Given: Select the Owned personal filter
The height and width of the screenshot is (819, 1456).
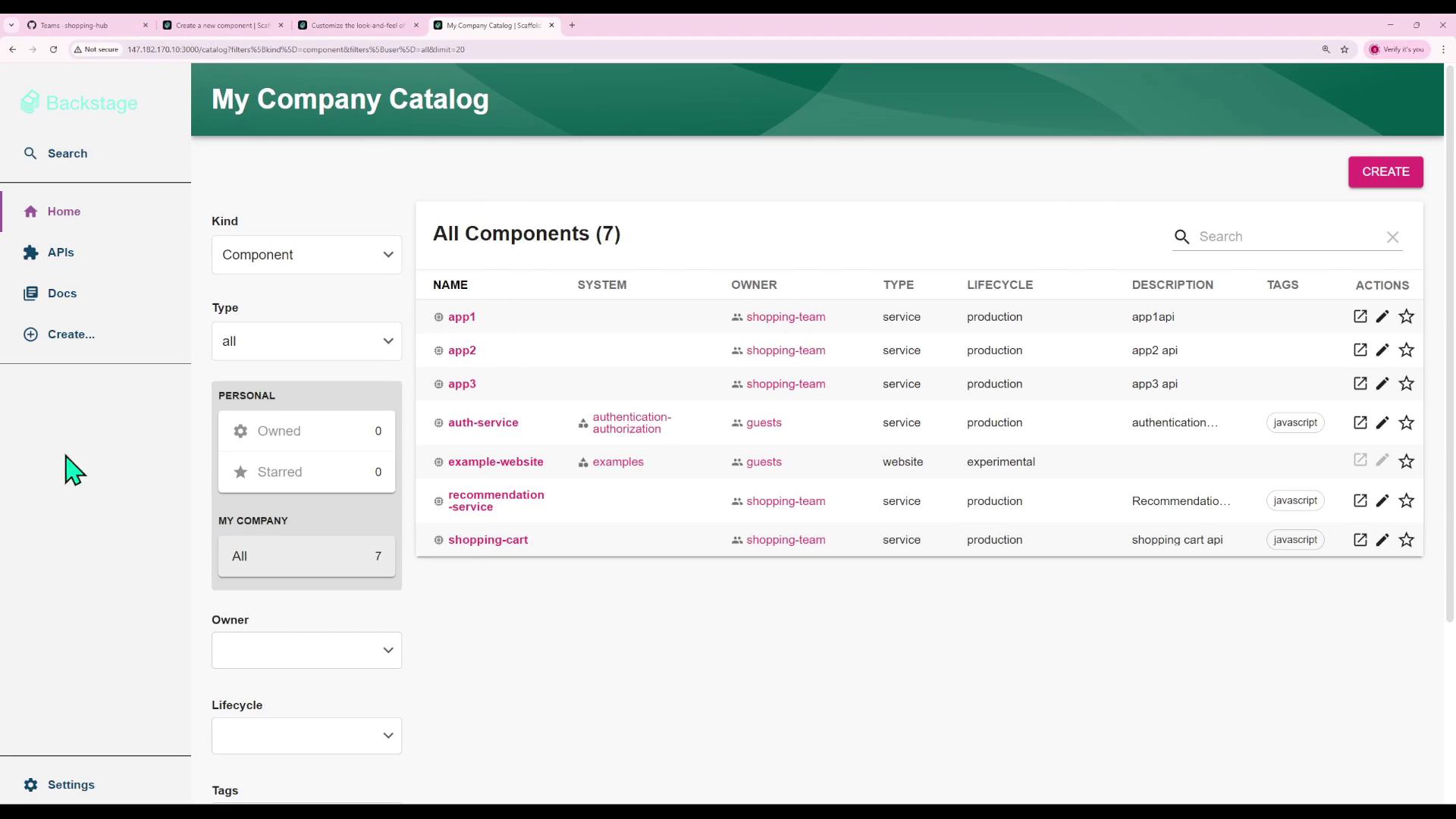Looking at the screenshot, I should pyautogui.click(x=306, y=431).
